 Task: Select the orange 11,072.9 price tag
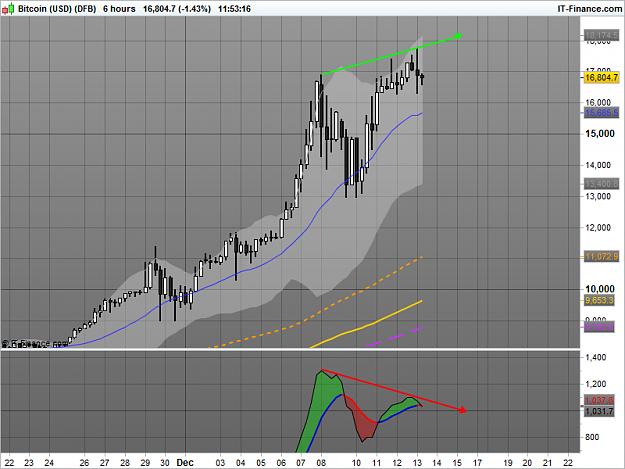pyautogui.click(x=601, y=257)
